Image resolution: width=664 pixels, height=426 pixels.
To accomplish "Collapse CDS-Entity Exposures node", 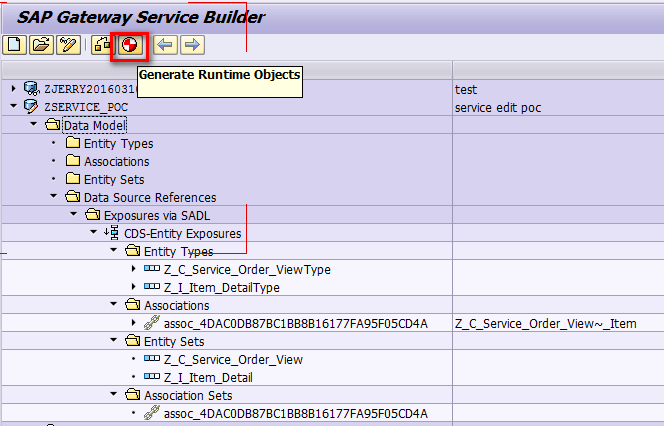I will [94, 232].
